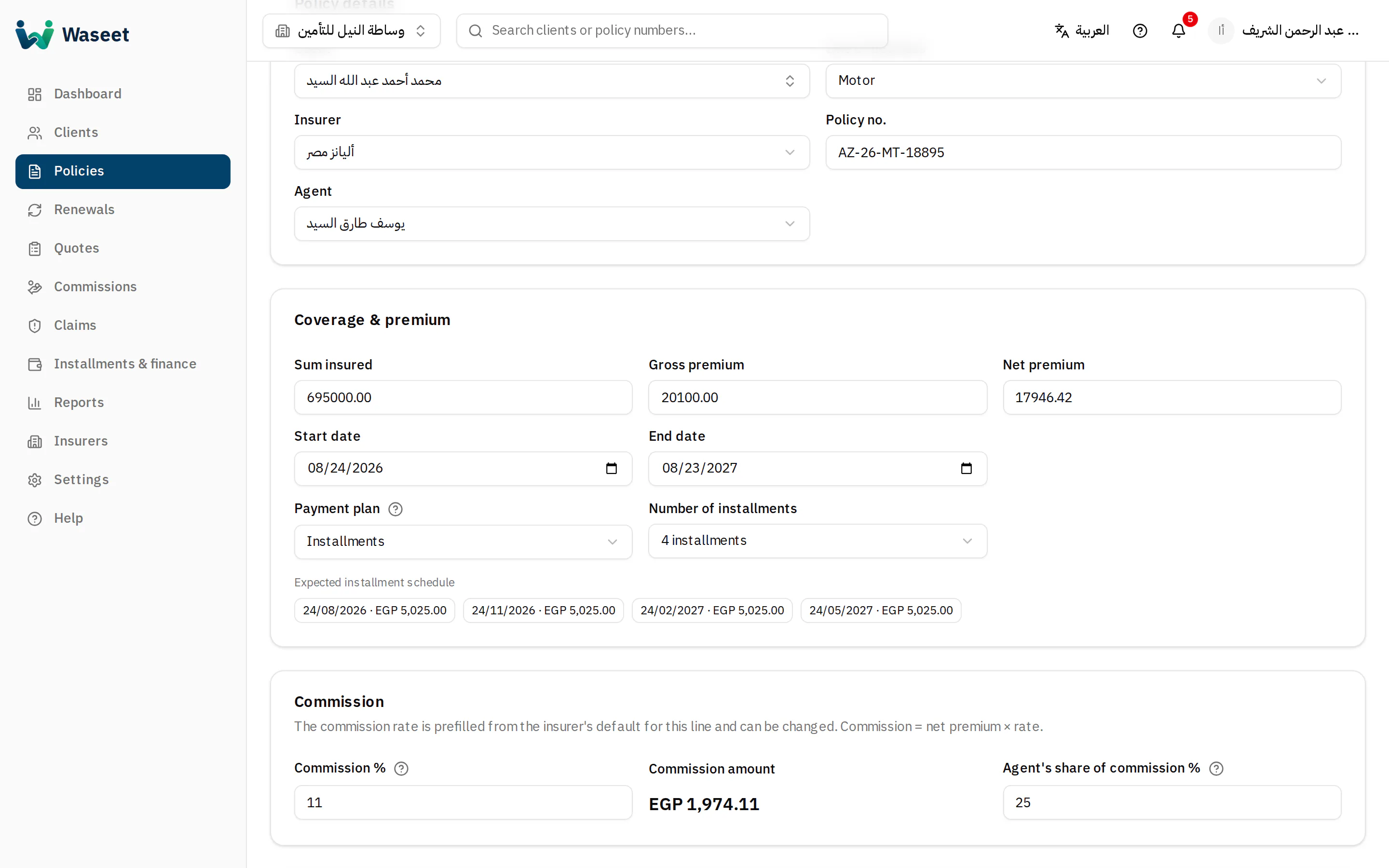Click the 24/08/2026 installment chip

coord(375,610)
